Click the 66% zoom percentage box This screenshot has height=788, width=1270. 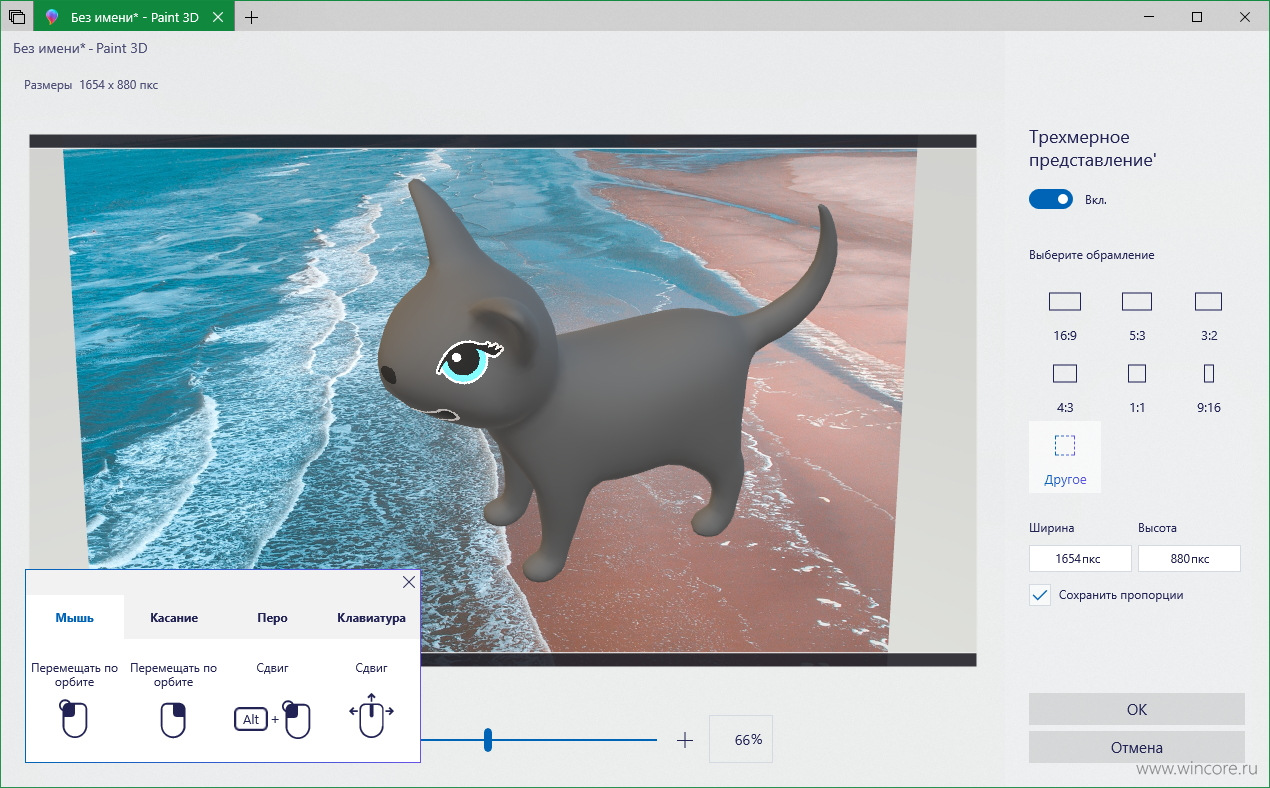click(x=741, y=740)
